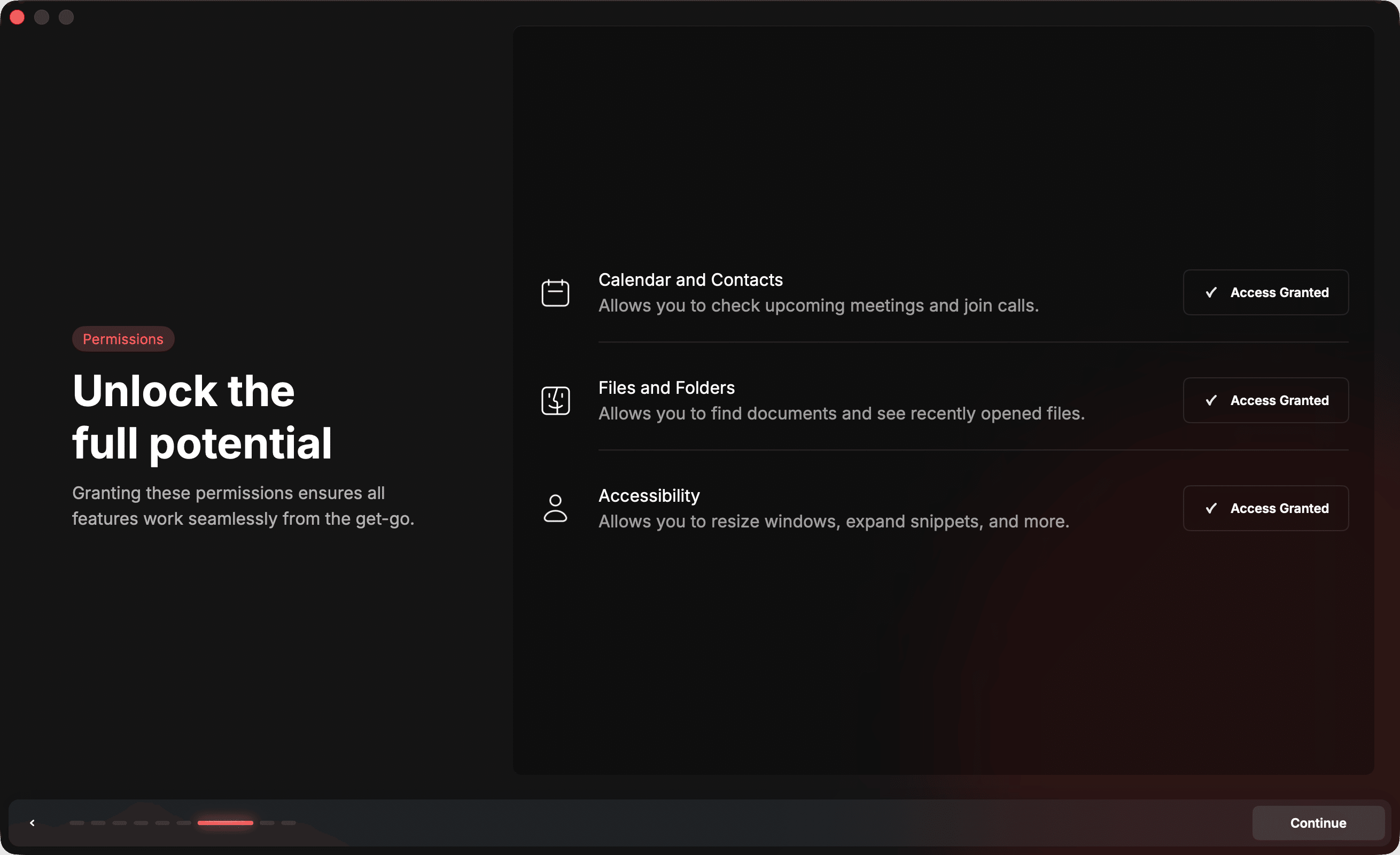Select the last onboarding progress dash

[x=289, y=822]
